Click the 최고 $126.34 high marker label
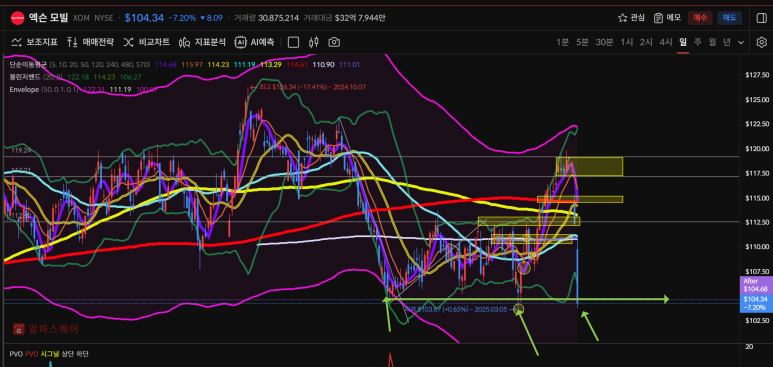773x367 pixels. click(308, 87)
